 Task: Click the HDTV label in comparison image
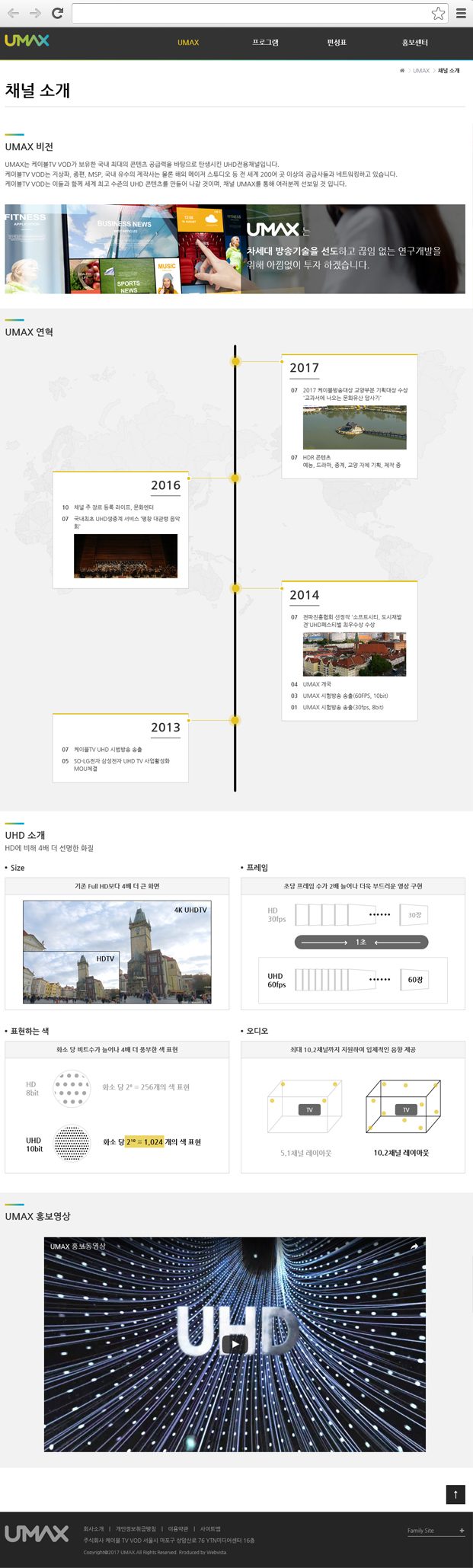coord(105,958)
